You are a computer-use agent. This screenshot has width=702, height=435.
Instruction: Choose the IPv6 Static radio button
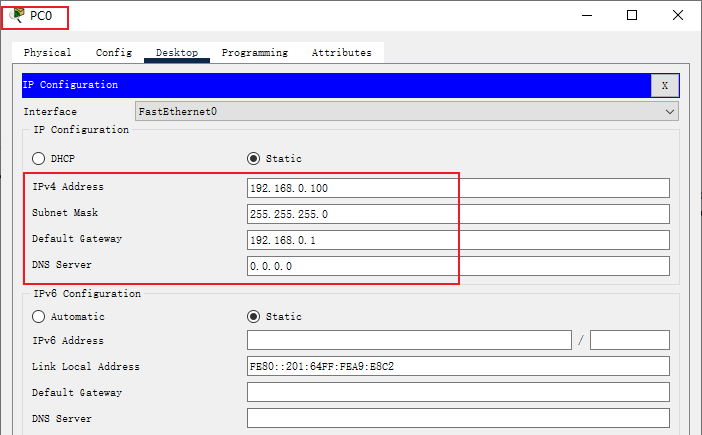253,316
